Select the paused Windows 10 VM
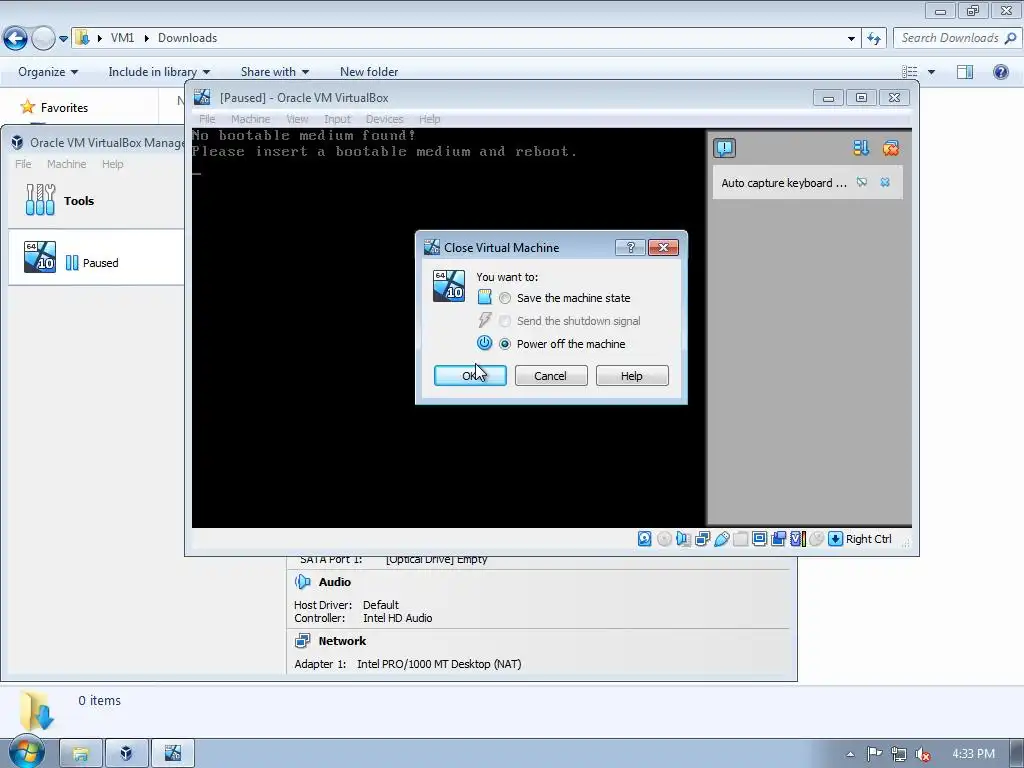1024x768 pixels. [96, 257]
